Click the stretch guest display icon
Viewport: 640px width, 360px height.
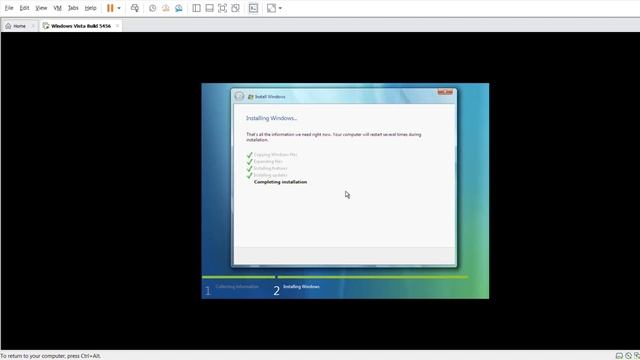point(271,8)
